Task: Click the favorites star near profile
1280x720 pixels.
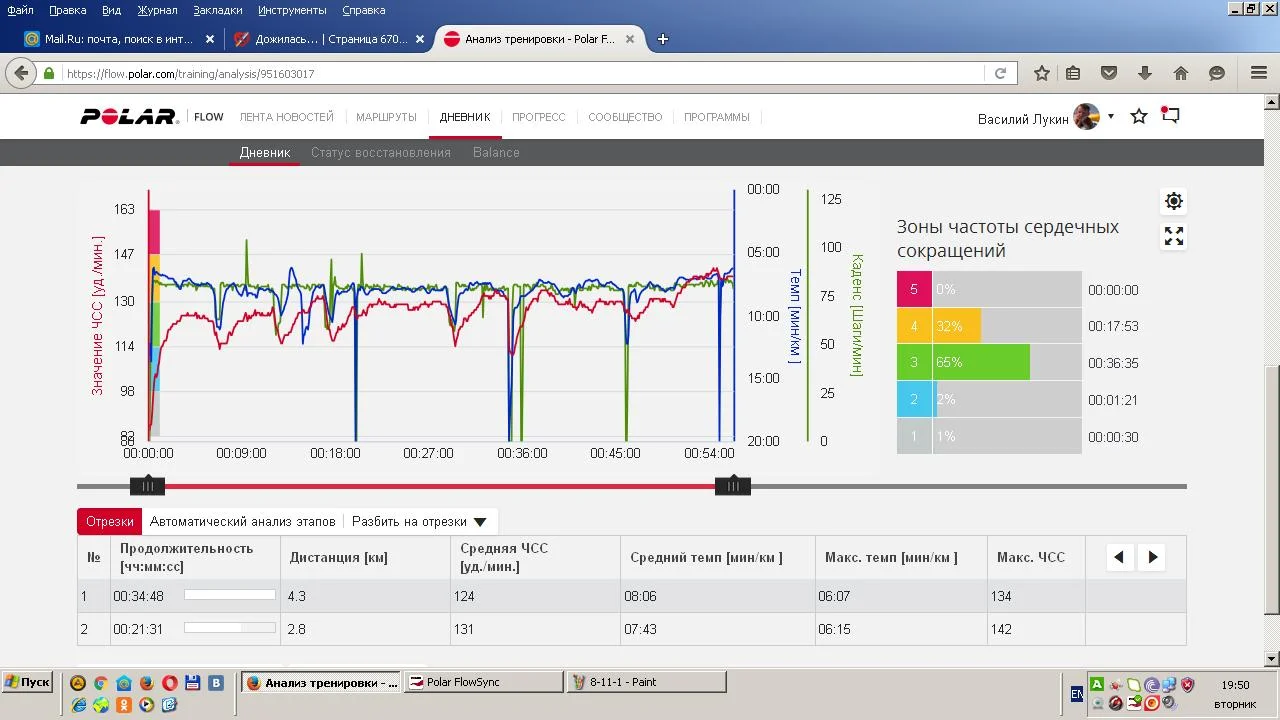Action: click(x=1139, y=117)
